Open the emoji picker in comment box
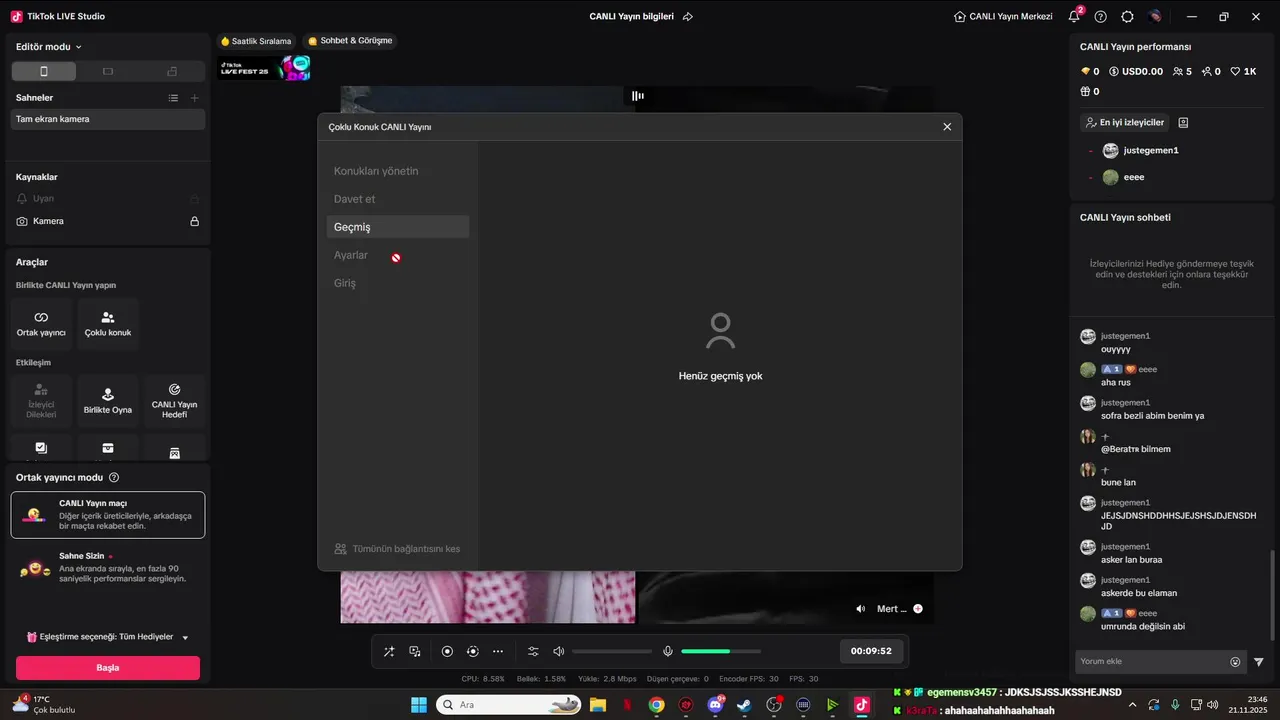 pyautogui.click(x=1235, y=662)
